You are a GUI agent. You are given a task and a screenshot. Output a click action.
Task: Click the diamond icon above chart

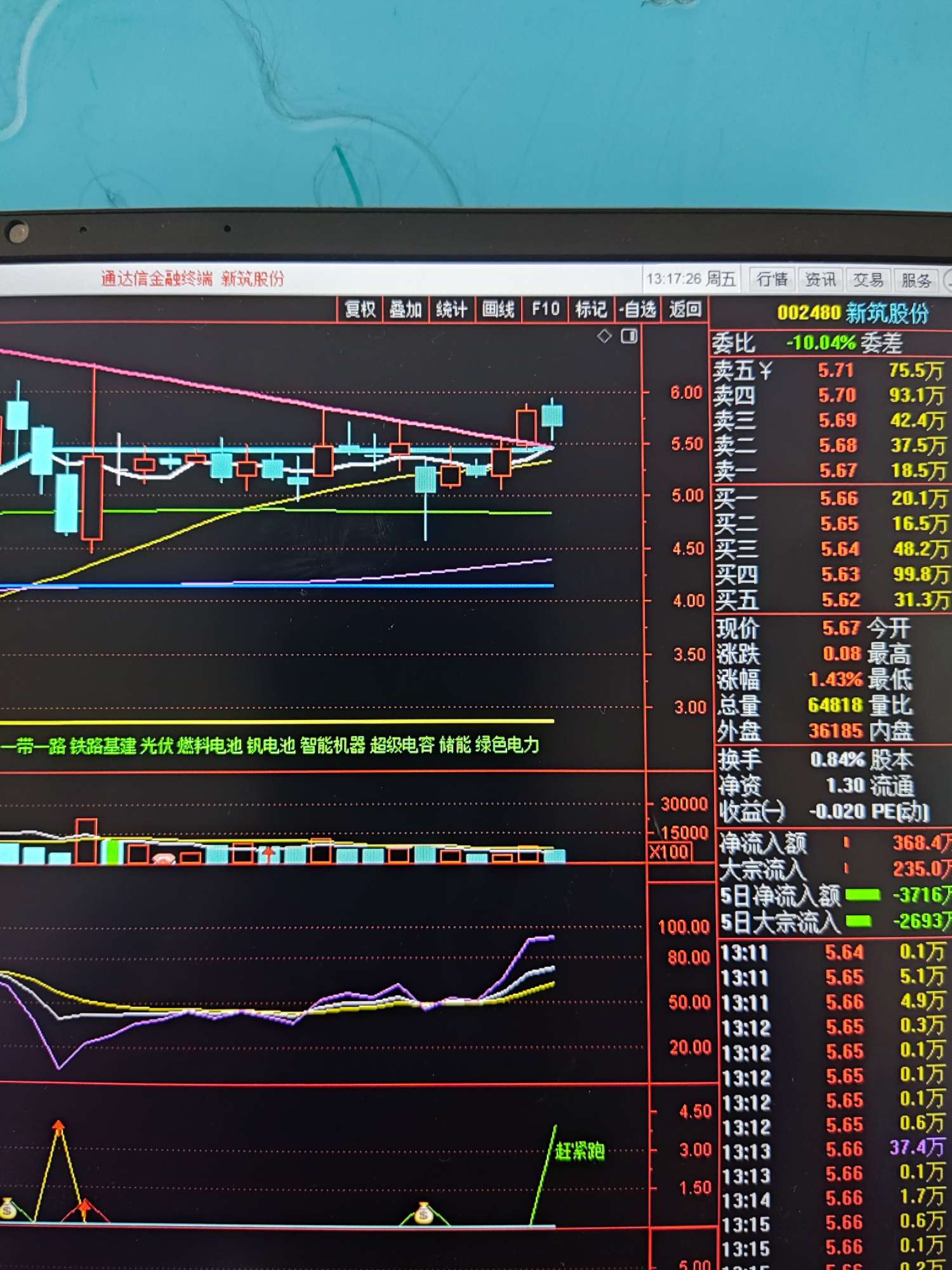(x=604, y=336)
